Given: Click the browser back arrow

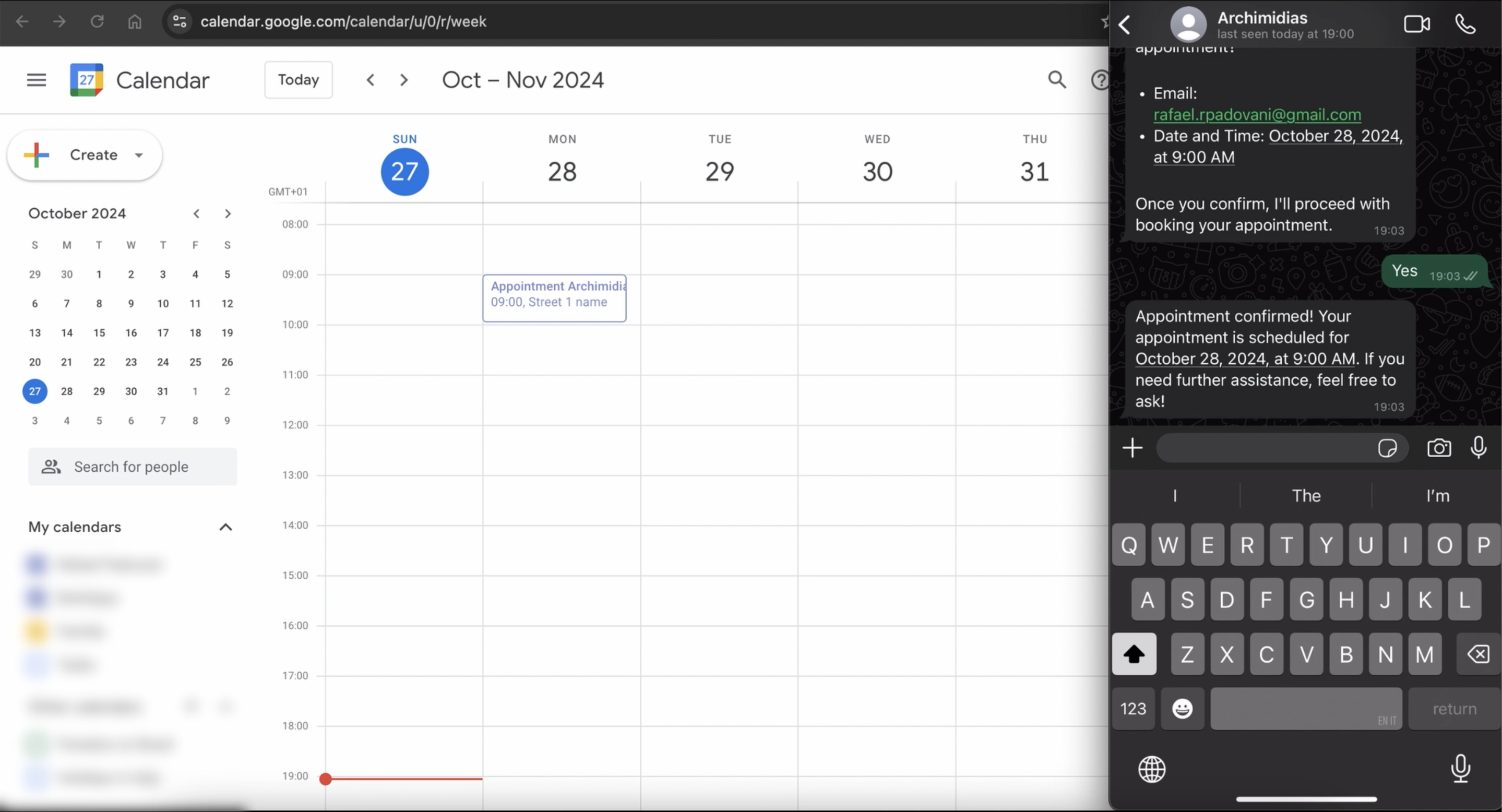Looking at the screenshot, I should pyautogui.click(x=22, y=21).
